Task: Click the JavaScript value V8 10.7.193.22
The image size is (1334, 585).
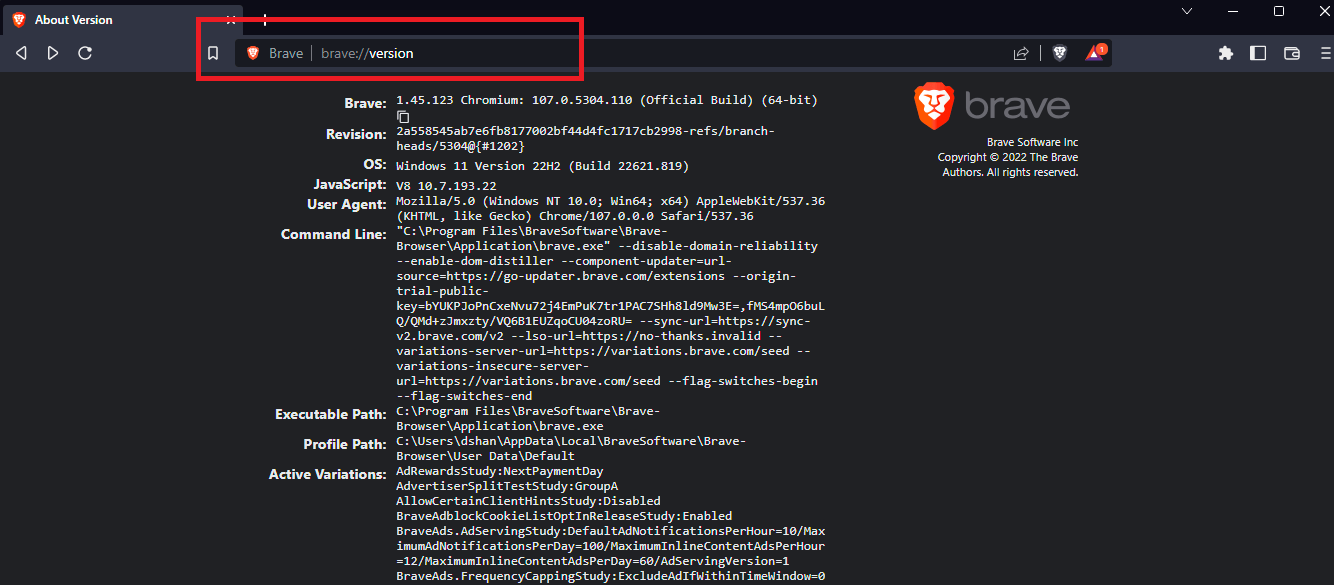Action: 446,186
